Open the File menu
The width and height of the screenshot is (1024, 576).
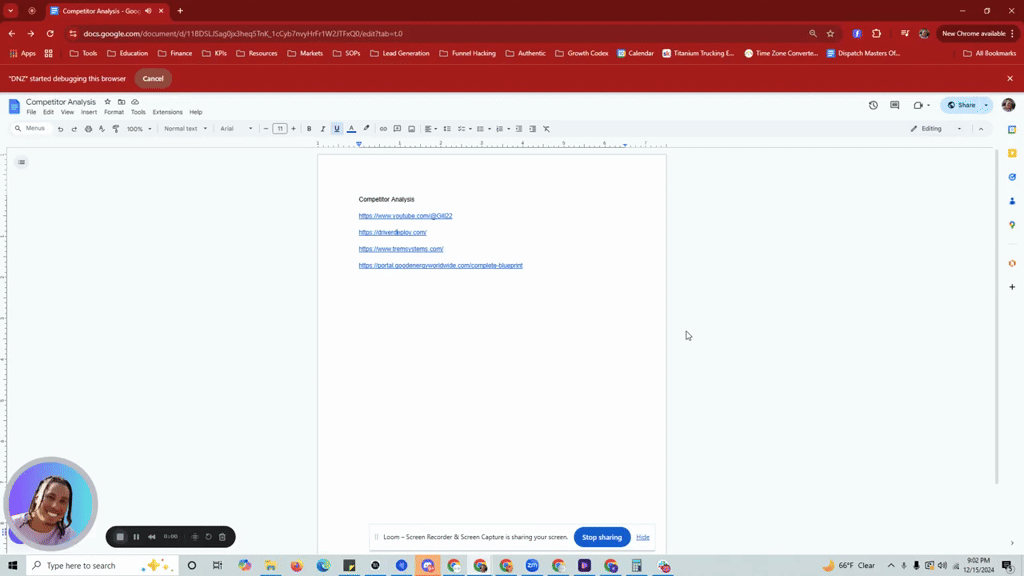(31, 112)
